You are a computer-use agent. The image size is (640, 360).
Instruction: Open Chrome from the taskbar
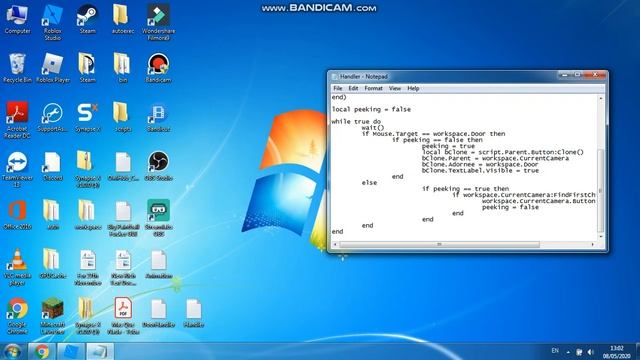point(42,351)
